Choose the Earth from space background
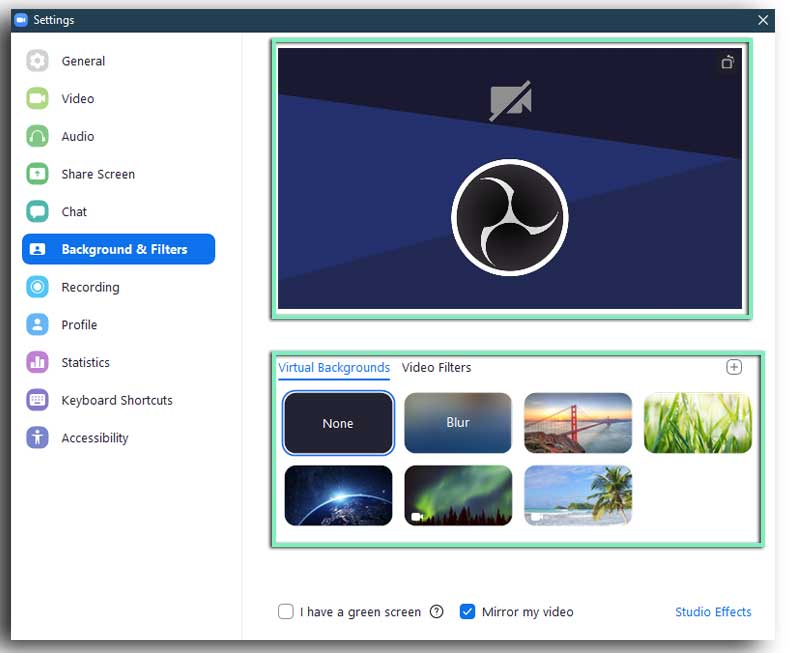The height and width of the screenshot is (653, 790). point(338,495)
